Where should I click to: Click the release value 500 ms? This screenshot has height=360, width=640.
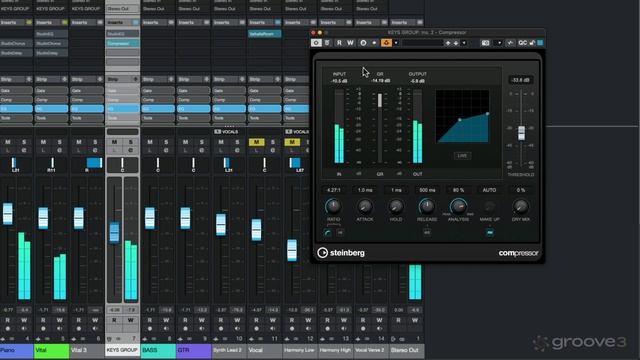427,190
